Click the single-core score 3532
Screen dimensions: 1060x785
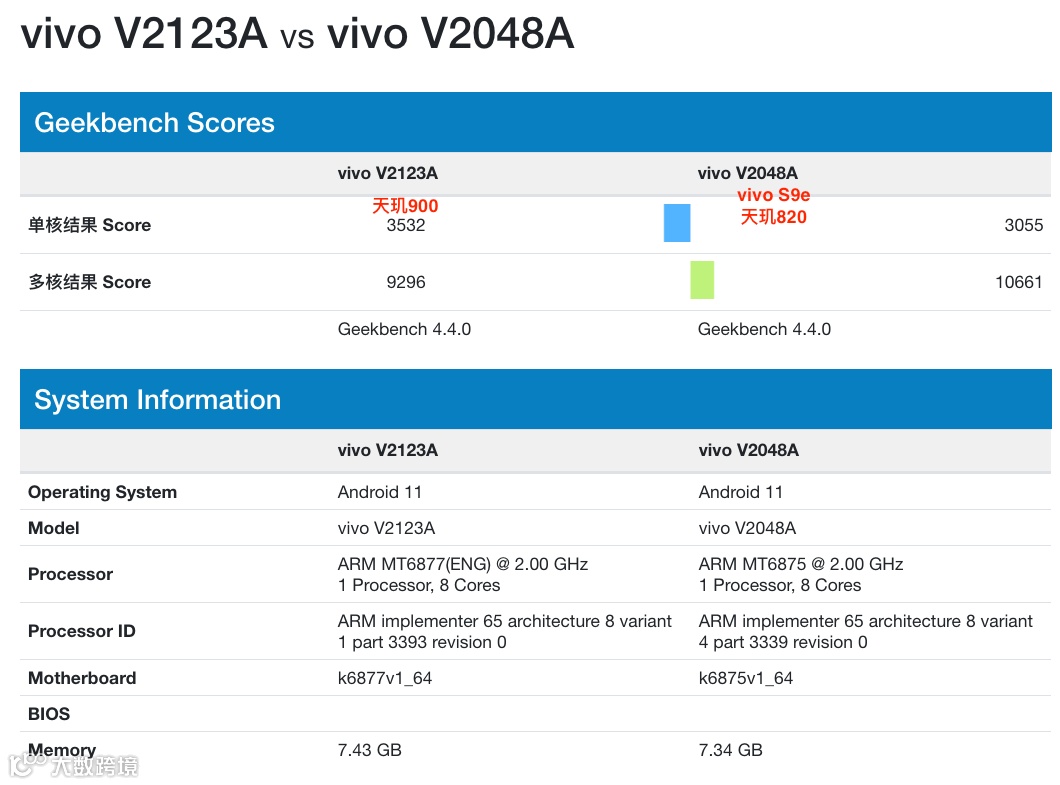pyautogui.click(x=406, y=225)
